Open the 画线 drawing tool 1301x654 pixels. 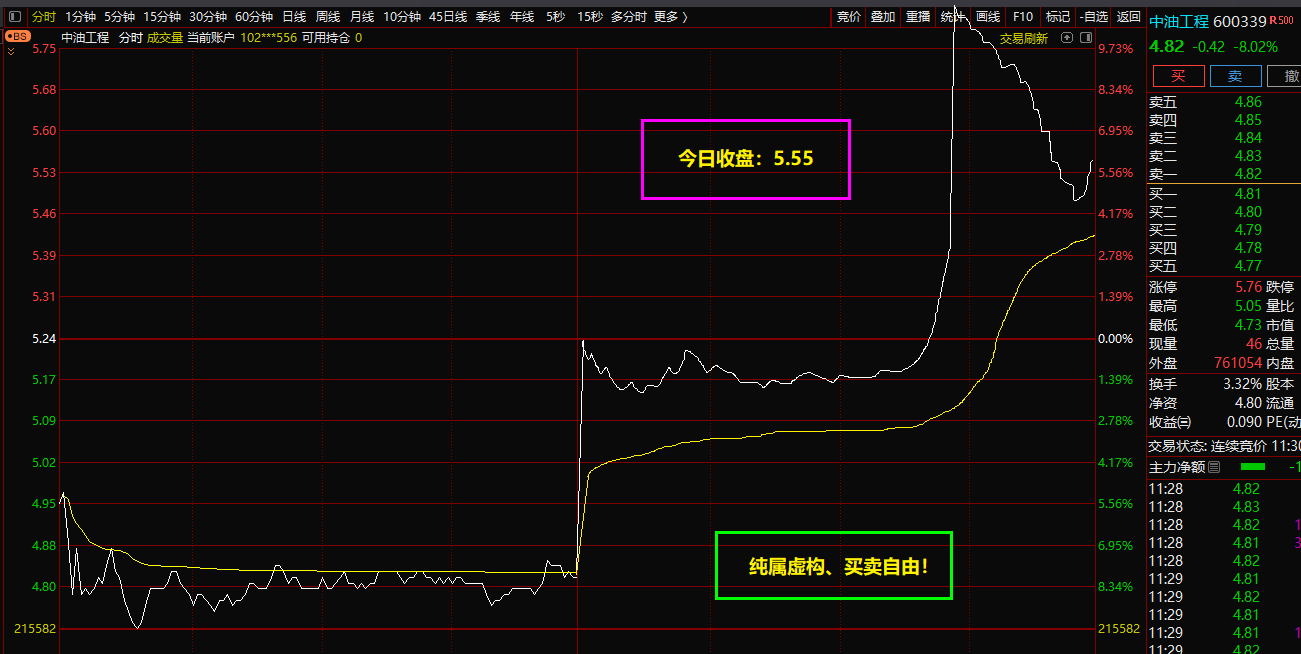(x=988, y=17)
